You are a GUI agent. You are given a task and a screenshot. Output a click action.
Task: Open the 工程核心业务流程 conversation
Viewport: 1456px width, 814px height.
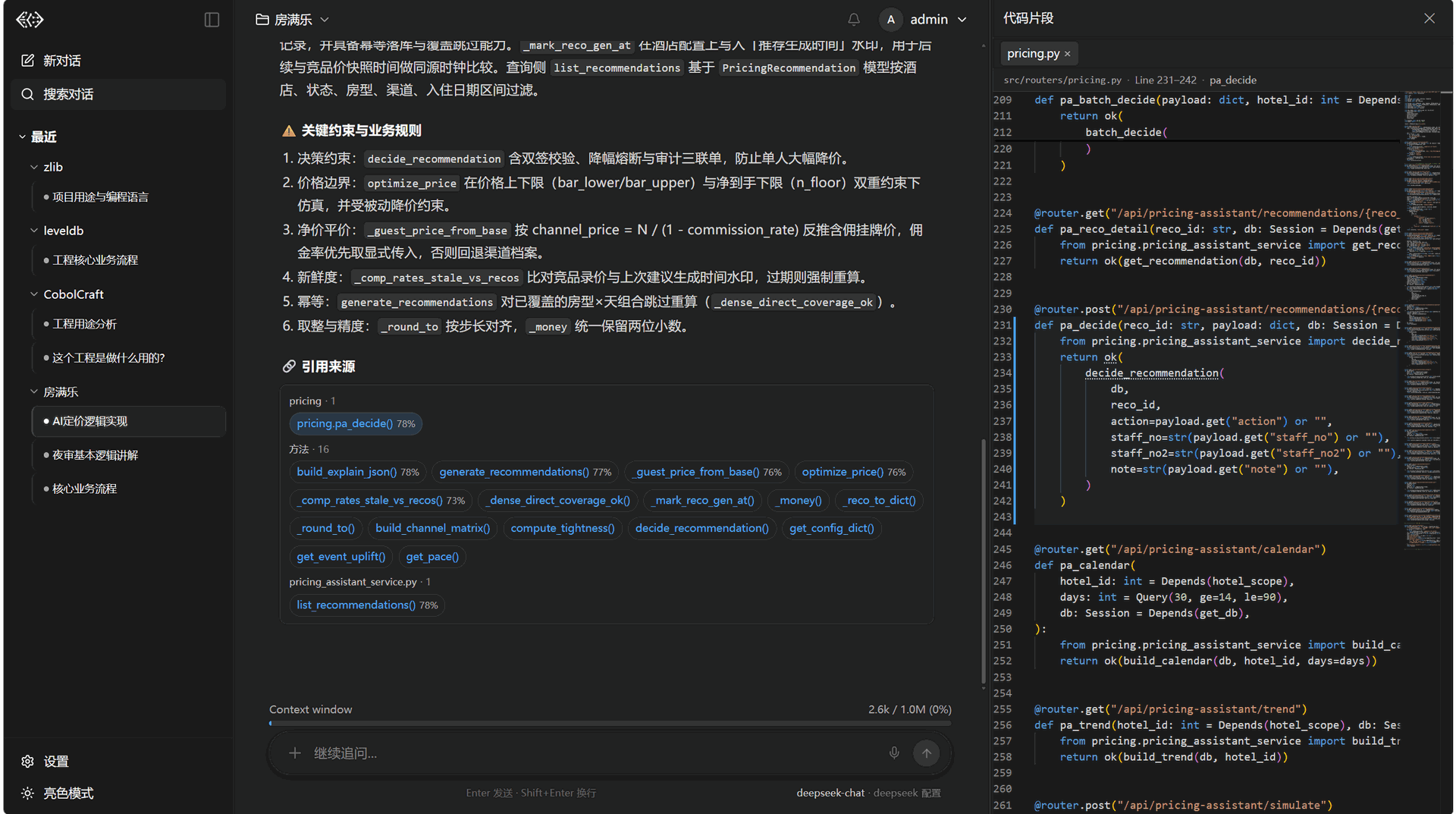click(x=129, y=260)
